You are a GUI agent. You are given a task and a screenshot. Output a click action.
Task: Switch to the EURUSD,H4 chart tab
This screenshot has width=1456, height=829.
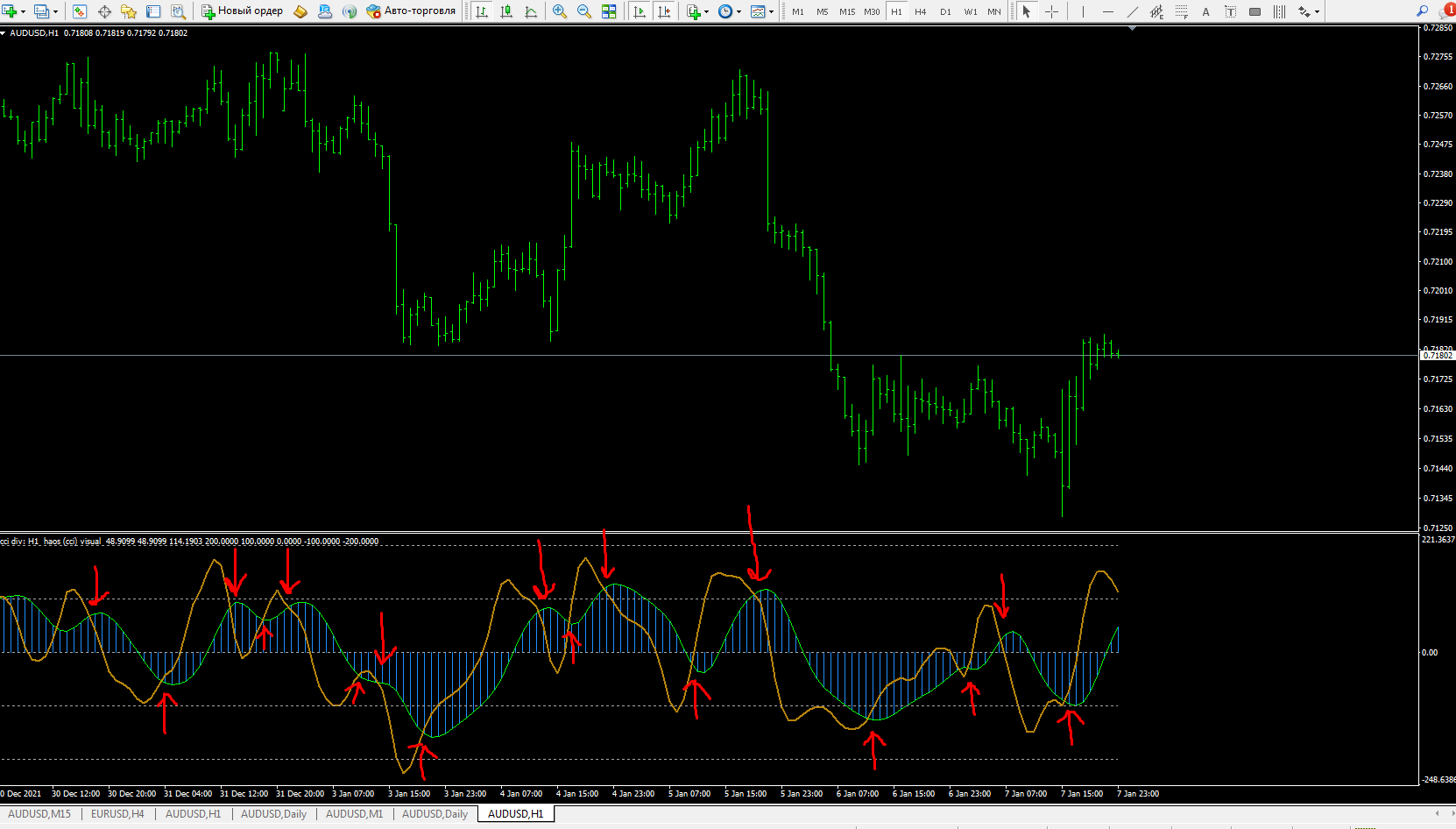pyautogui.click(x=117, y=814)
